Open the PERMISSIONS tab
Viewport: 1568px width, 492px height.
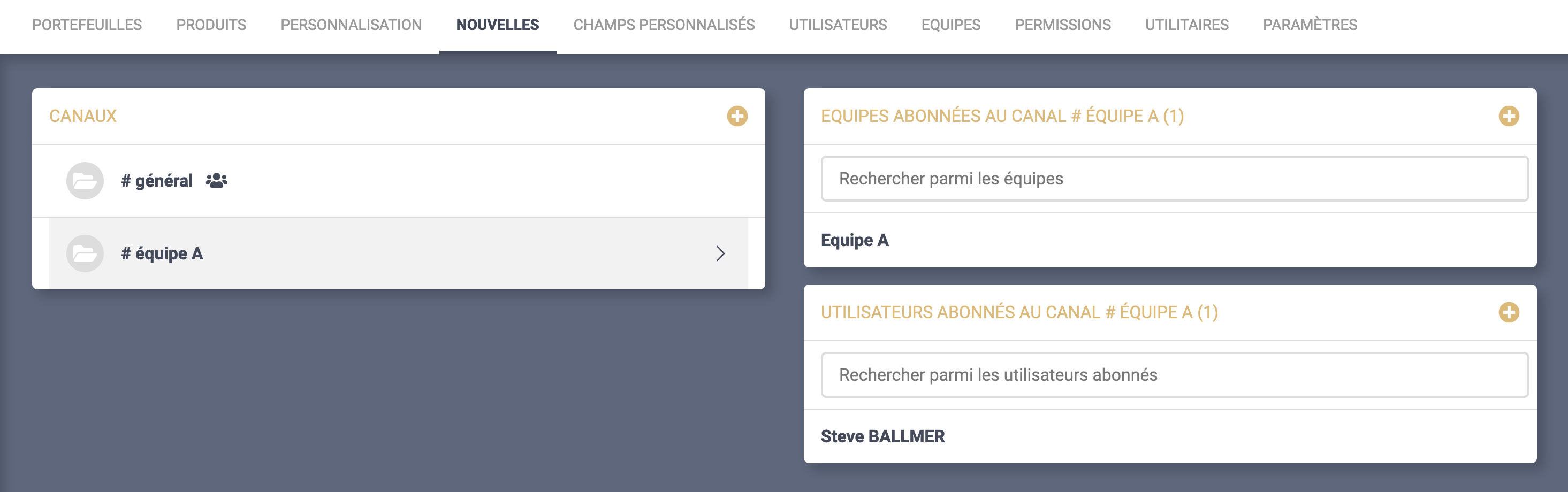[x=1063, y=24]
